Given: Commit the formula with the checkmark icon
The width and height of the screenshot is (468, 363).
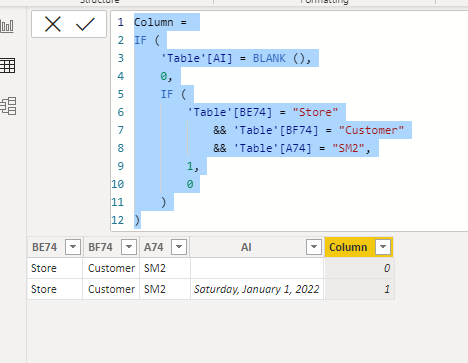Looking at the screenshot, I should click(85, 24).
